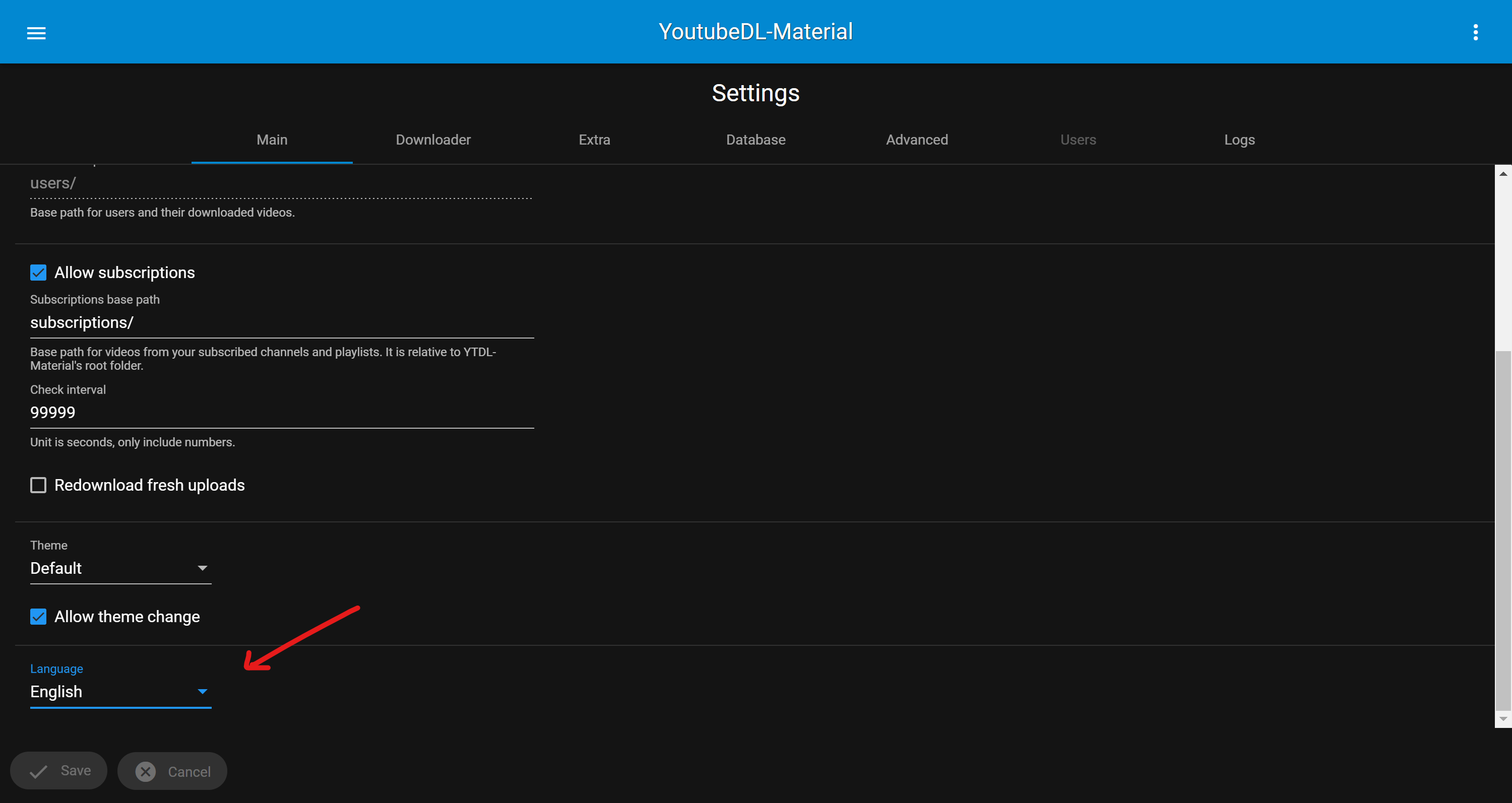Click the Language dropdown arrow
The image size is (1512, 803).
203,692
